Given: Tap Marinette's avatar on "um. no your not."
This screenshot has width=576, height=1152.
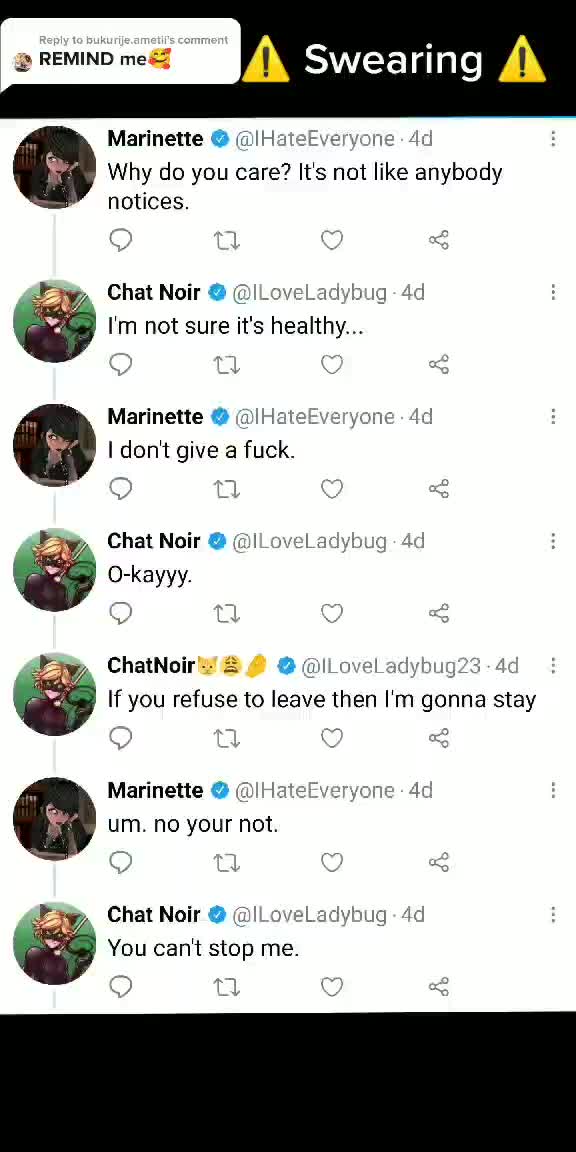Looking at the screenshot, I should pos(54,818).
